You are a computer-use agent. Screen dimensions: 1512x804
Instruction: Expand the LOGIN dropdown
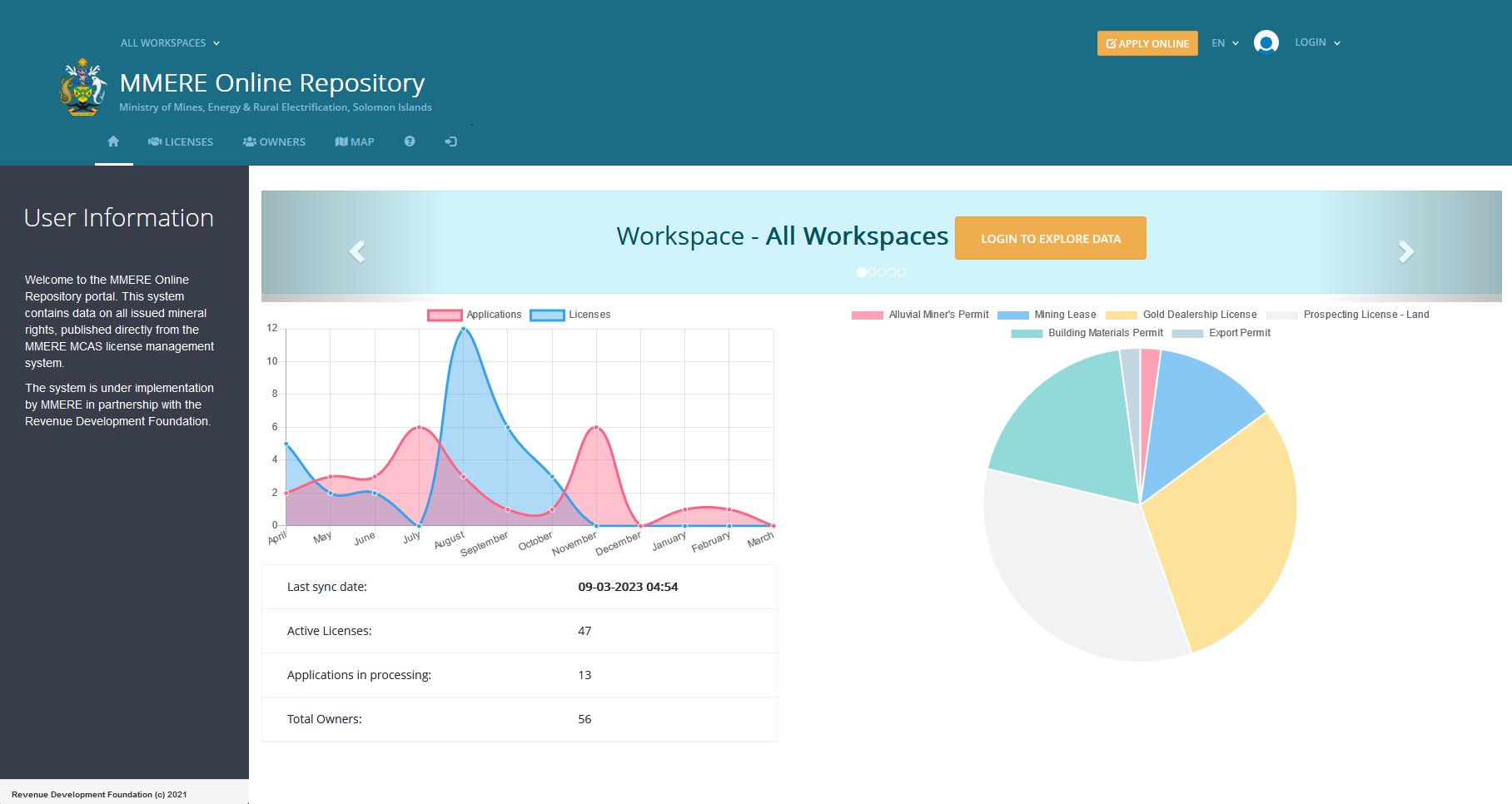(1317, 42)
